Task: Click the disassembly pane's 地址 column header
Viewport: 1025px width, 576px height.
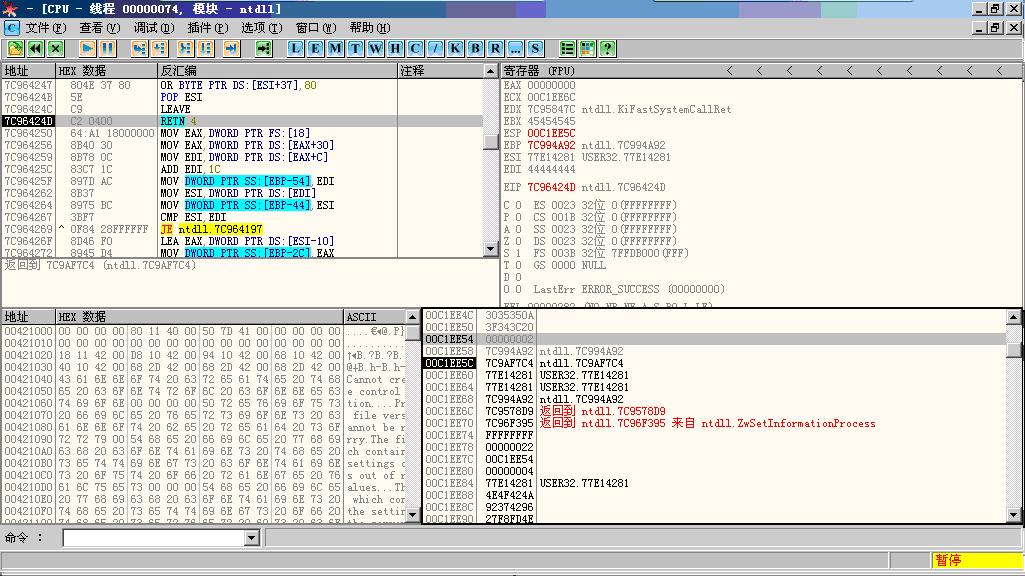Action: 27,71
